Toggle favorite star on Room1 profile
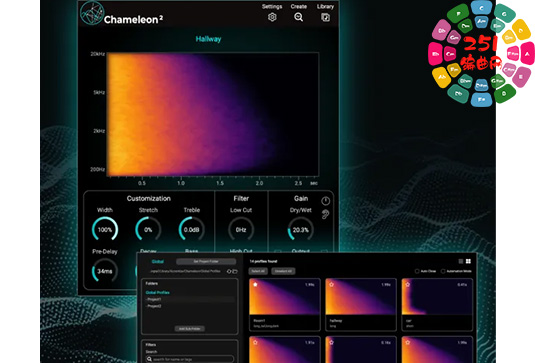Screen dimensions: 535x363 (x=255, y=284)
